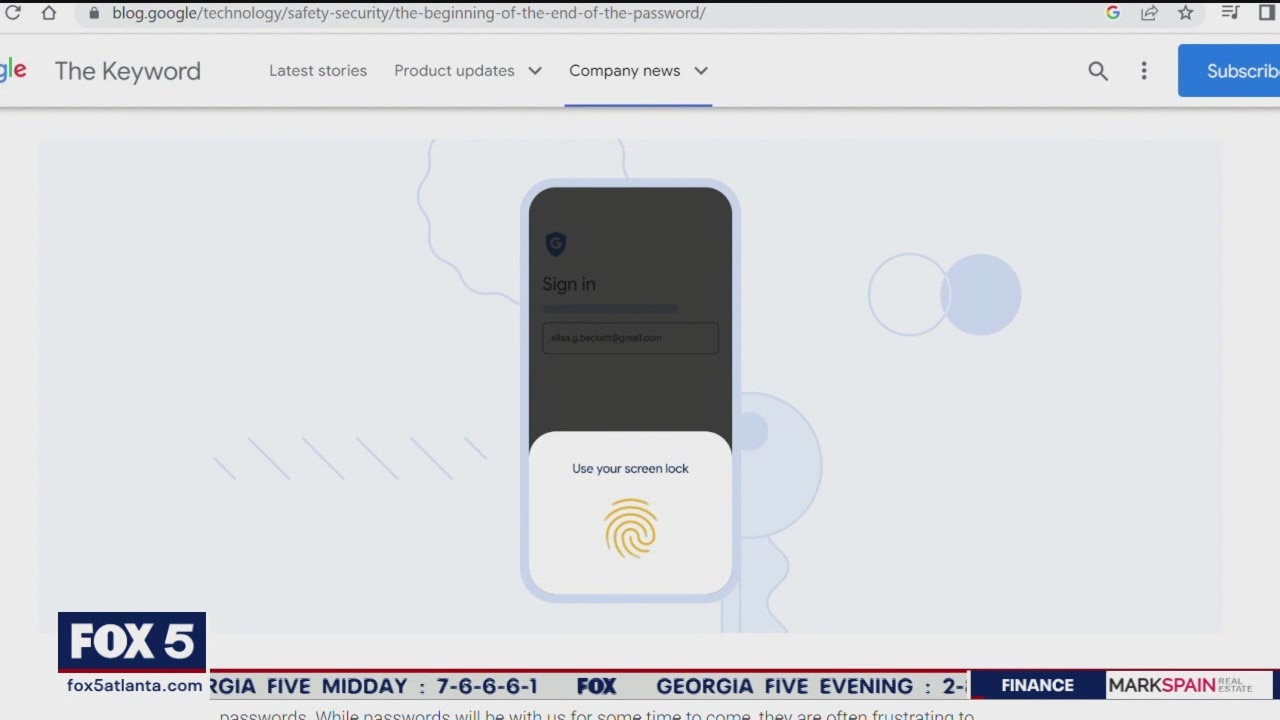
Task: Bookmark this page with the star
Action: [1185, 13]
